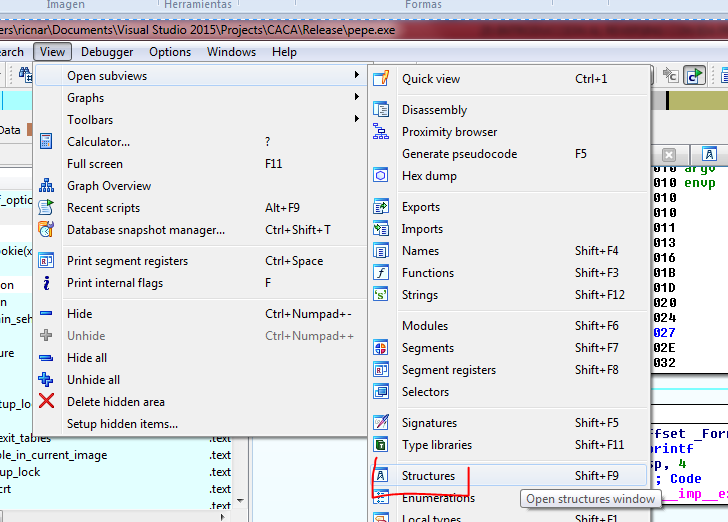The height and width of the screenshot is (522, 728).
Task: Open Strings window via its icon
Action: click(x=381, y=295)
